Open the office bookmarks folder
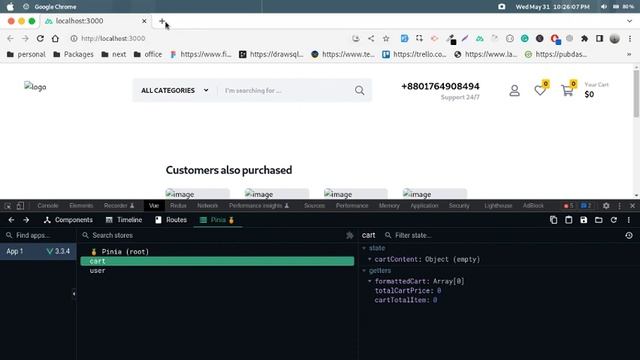 (x=148, y=54)
